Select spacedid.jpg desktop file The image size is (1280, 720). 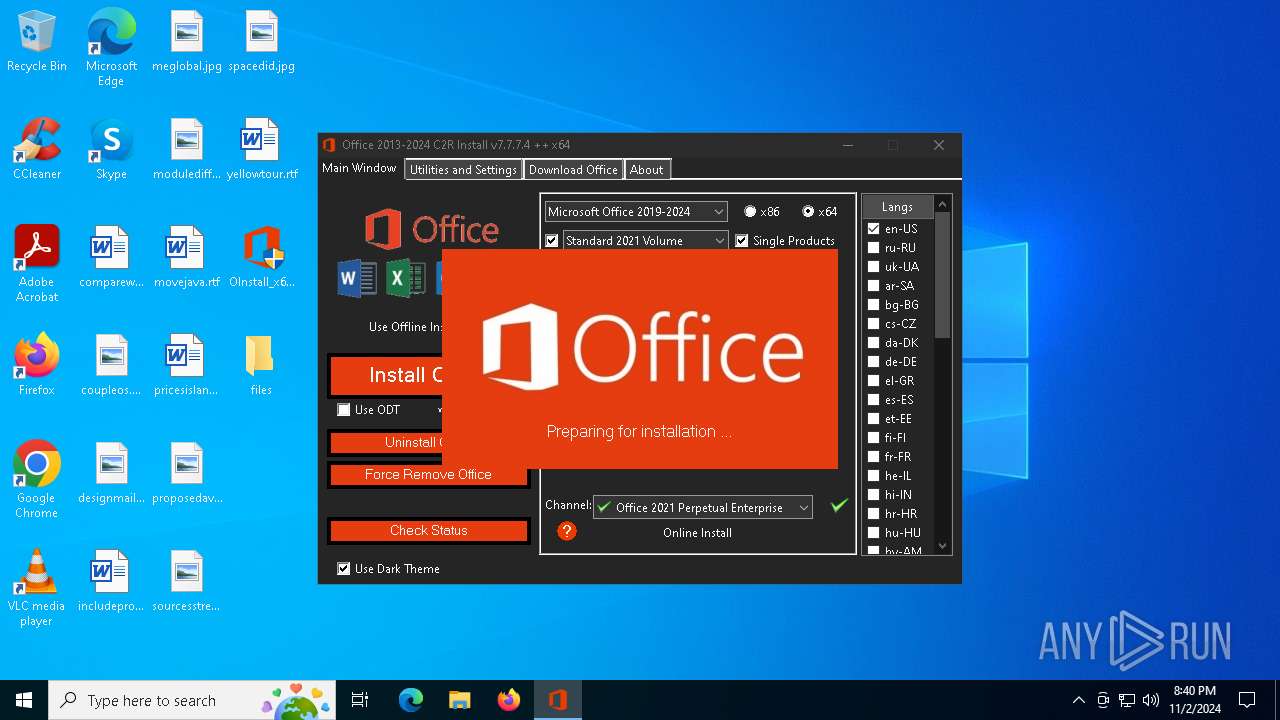pos(261,41)
